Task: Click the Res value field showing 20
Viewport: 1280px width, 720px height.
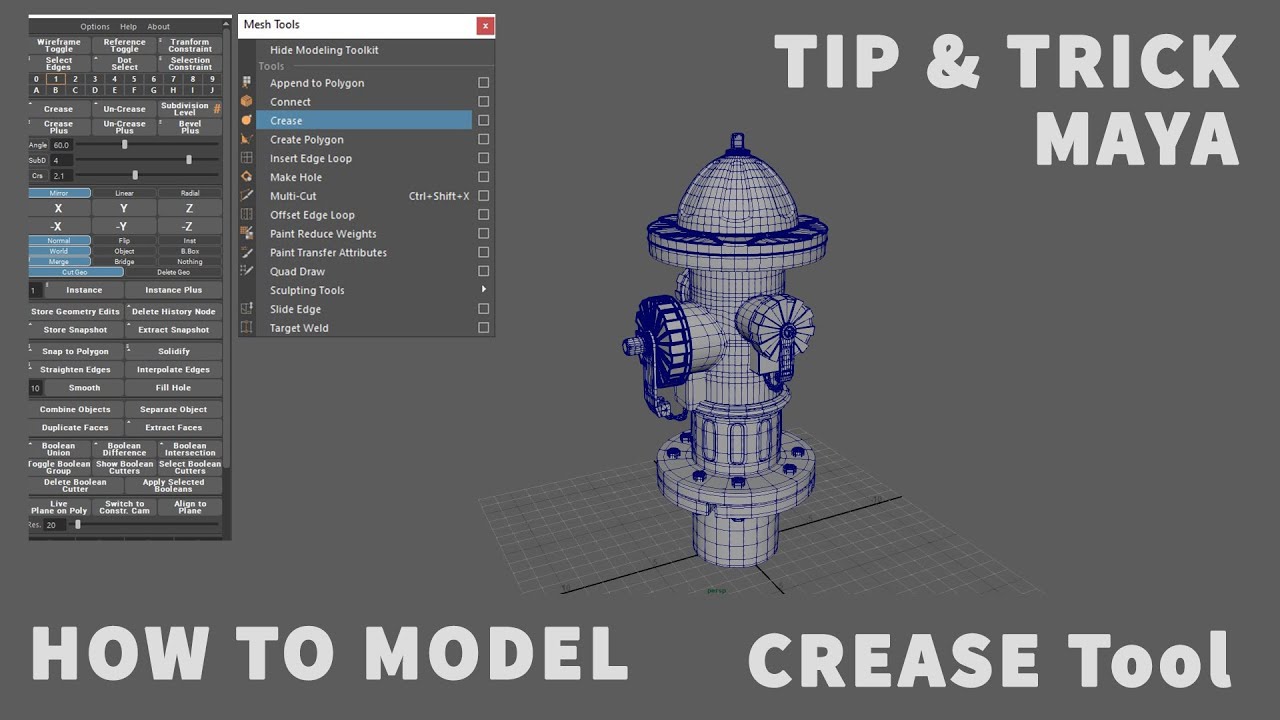Action: pos(55,525)
